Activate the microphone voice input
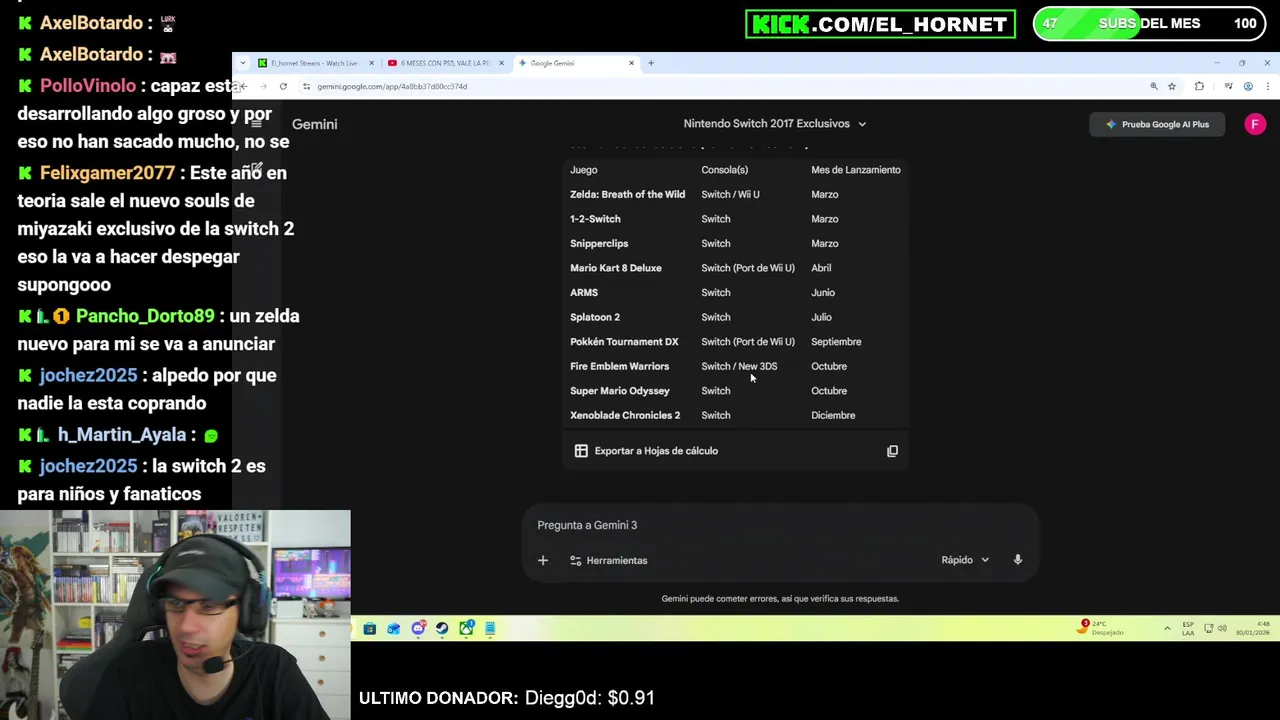1280x720 pixels. coord(1017,560)
